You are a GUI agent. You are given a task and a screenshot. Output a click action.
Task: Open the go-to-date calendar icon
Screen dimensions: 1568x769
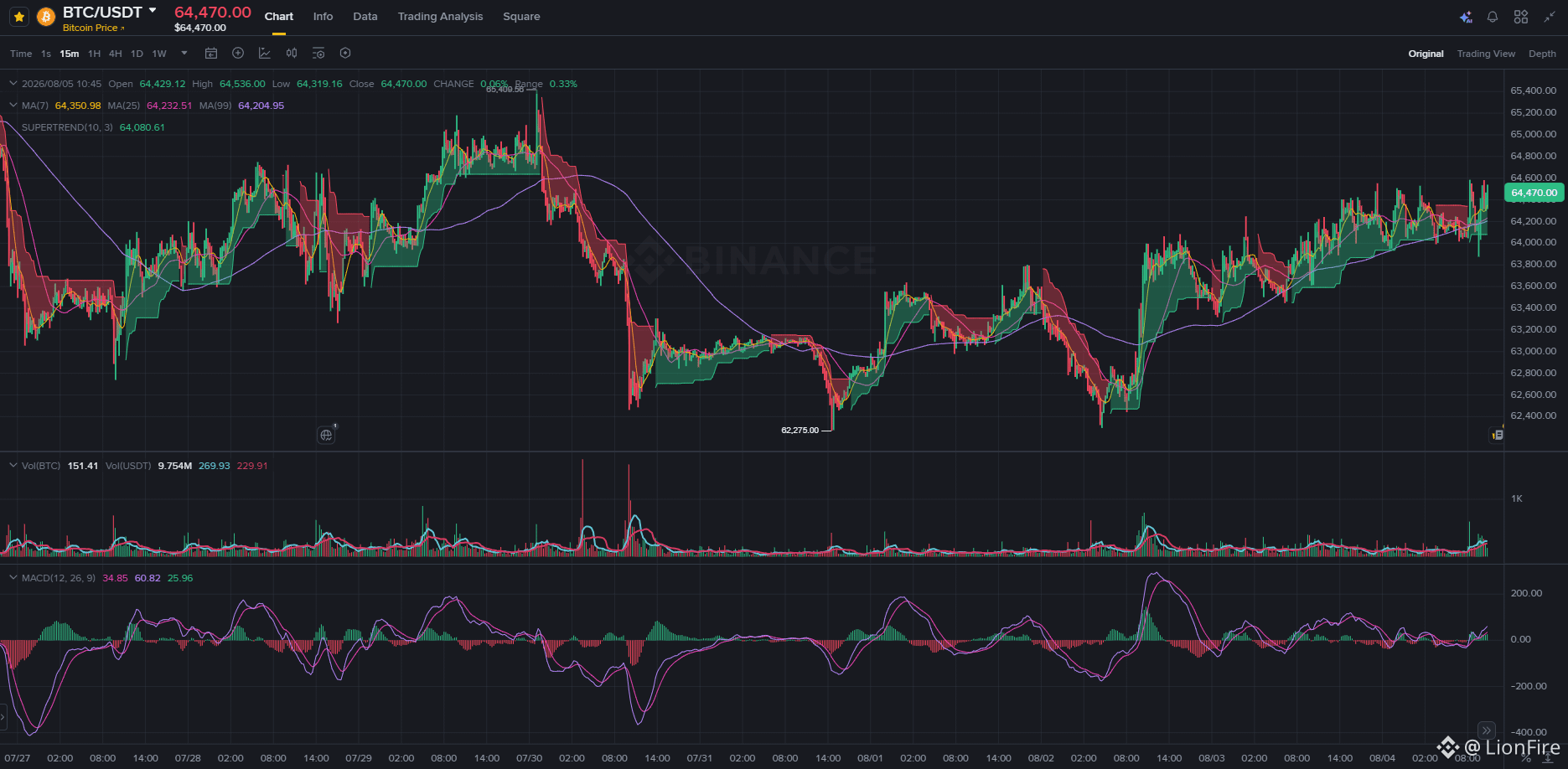(211, 54)
